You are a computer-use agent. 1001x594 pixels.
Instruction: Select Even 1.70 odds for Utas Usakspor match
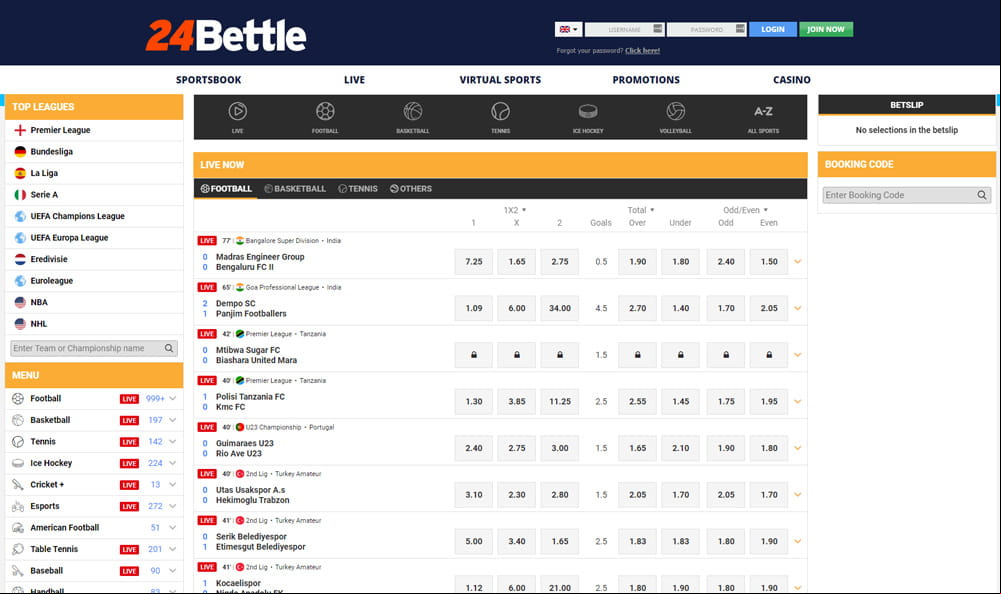click(769, 495)
